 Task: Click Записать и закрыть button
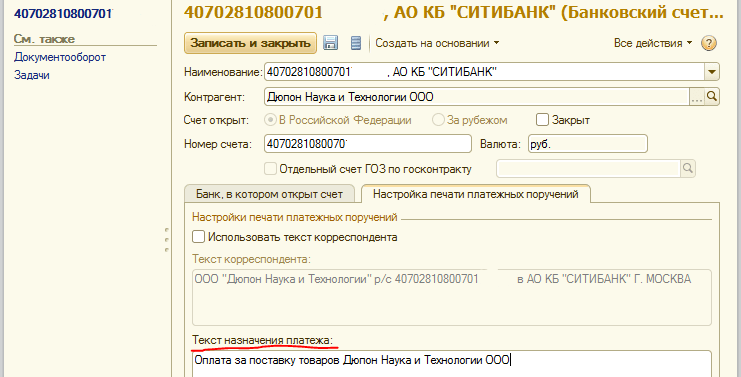tap(250, 43)
